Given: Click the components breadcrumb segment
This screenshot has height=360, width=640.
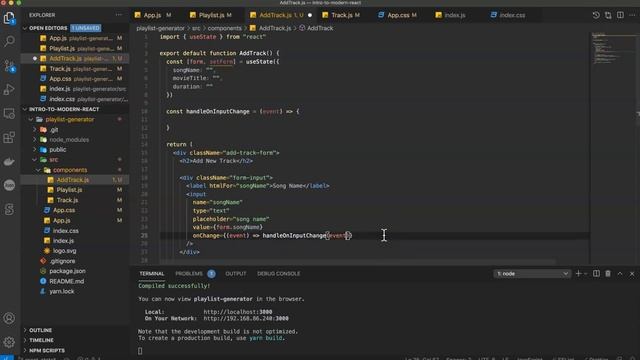Looking at the screenshot, I should coord(224,28).
